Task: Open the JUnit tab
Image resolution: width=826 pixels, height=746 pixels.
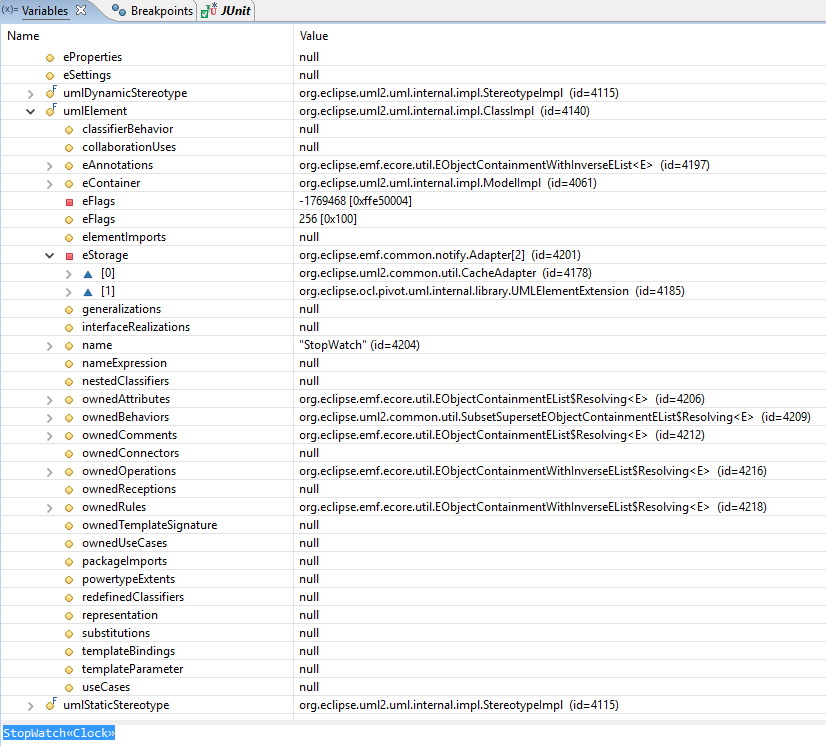Action: click(x=226, y=11)
